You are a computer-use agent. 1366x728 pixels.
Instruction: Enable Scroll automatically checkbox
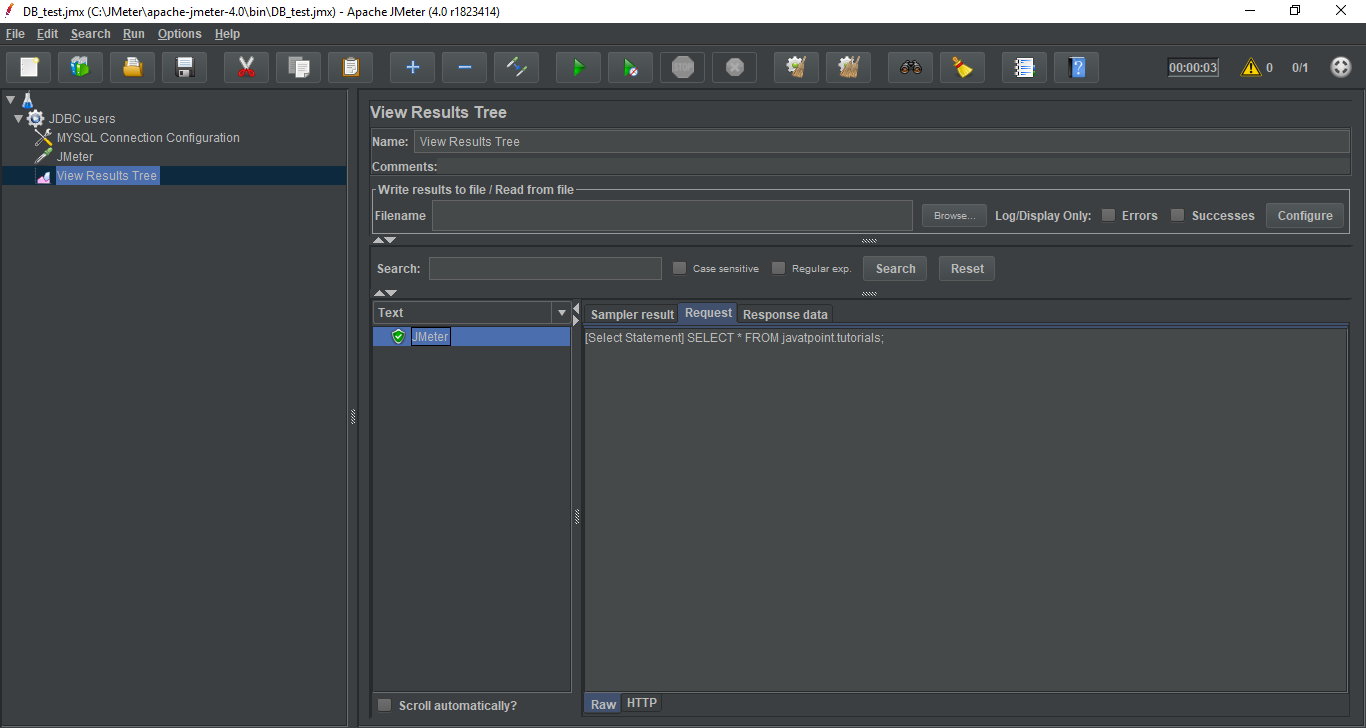point(385,705)
